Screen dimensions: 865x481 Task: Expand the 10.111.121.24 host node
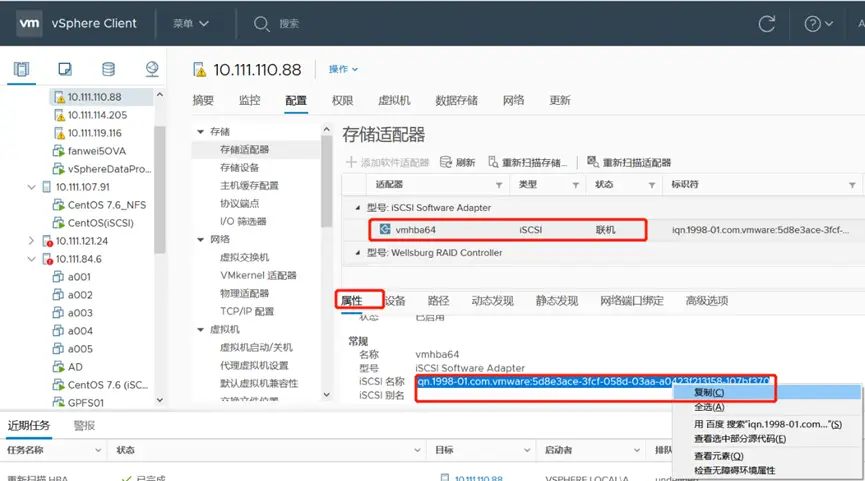click(x=31, y=240)
